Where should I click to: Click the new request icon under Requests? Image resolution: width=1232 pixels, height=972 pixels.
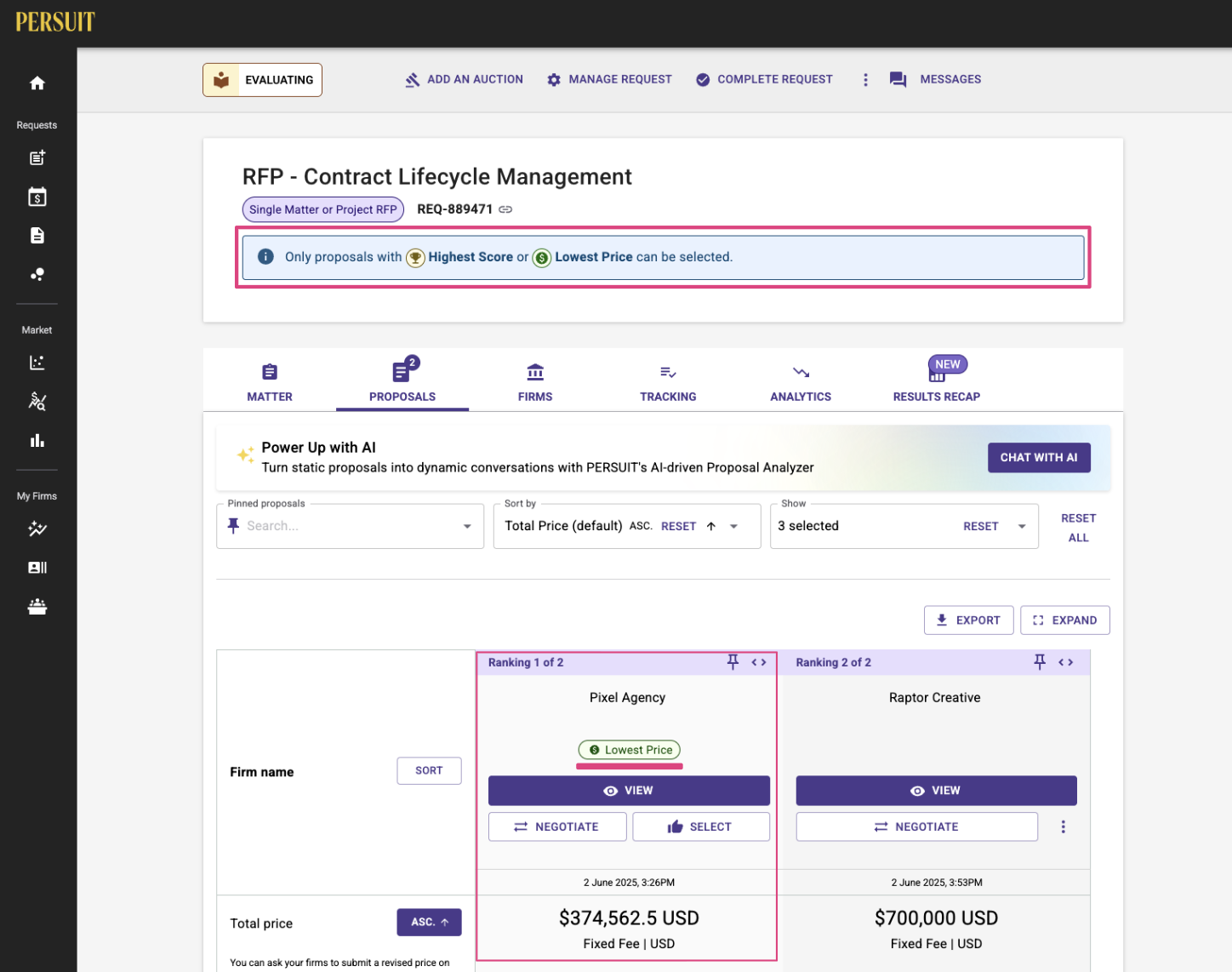pos(37,157)
